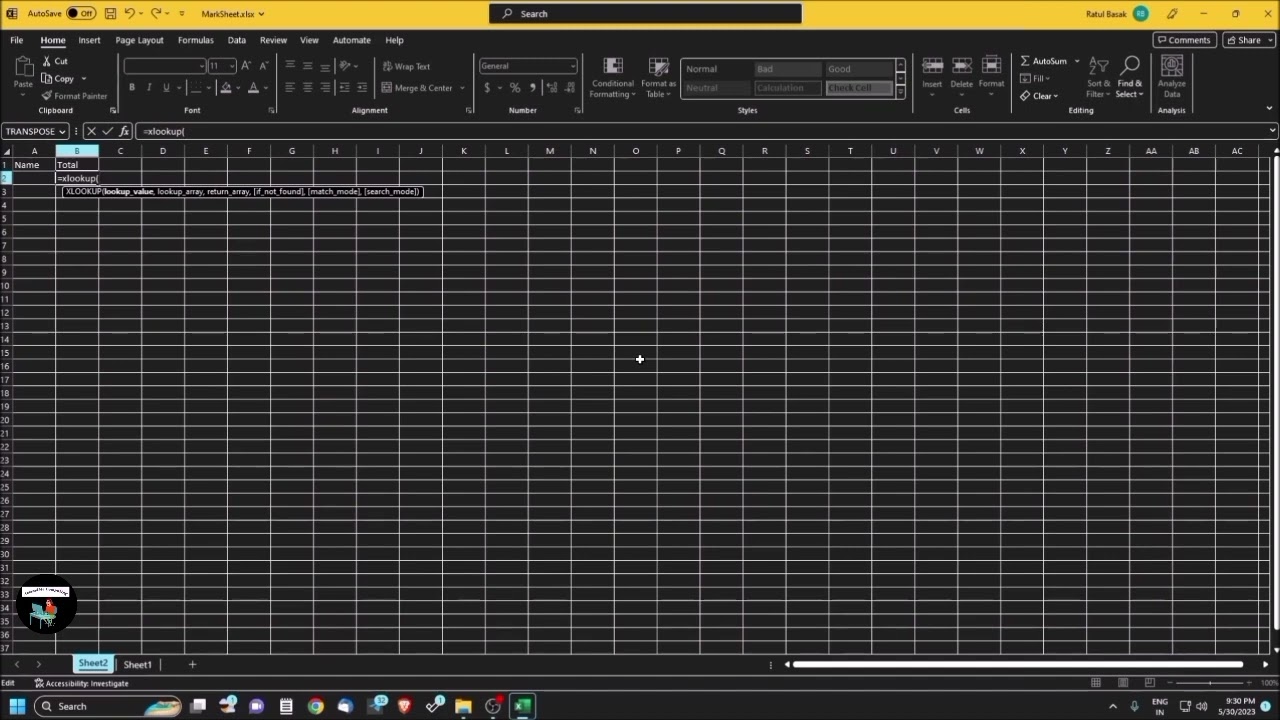Click Accessibility: Investigate status
The height and width of the screenshot is (720, 1280).
tap(82, 683)
